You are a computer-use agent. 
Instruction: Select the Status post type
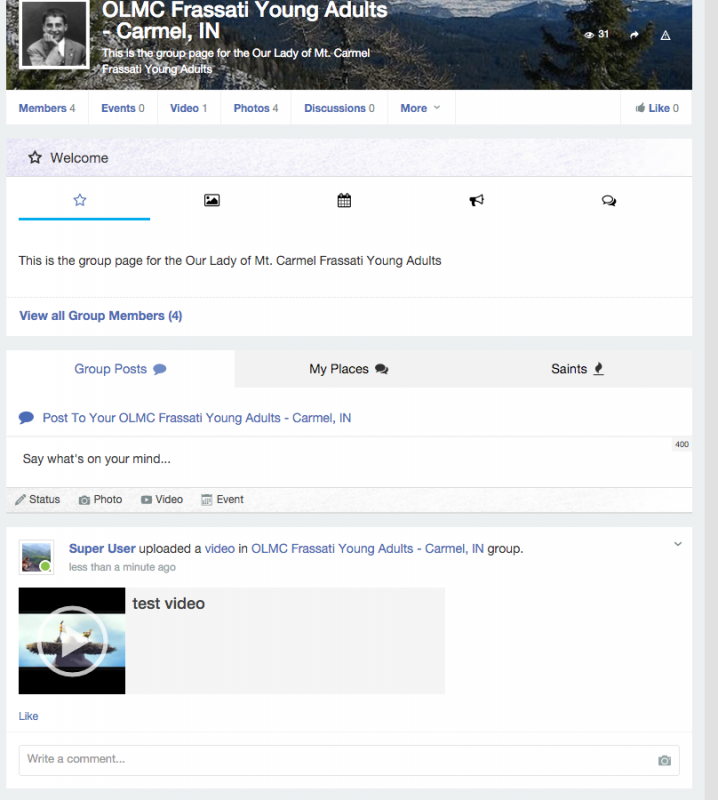click(38, 499)
